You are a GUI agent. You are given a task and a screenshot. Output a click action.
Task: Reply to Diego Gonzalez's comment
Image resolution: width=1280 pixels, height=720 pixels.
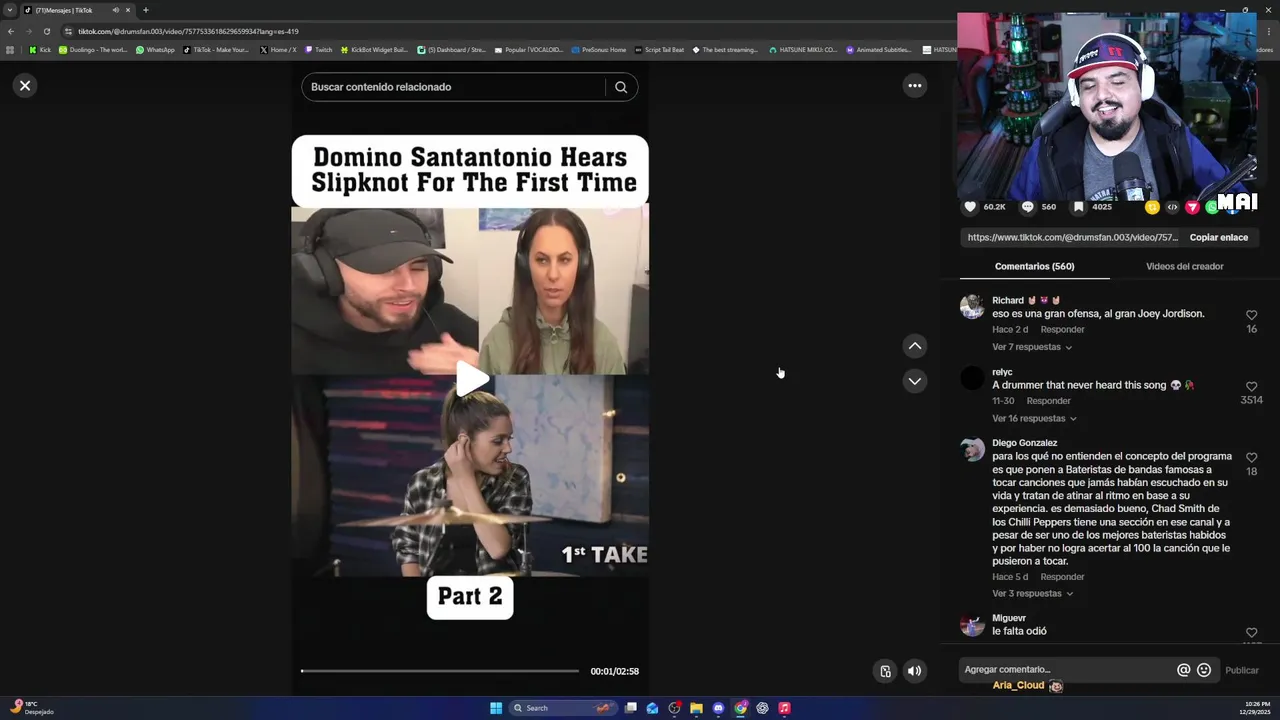[x=1062, y=577]
